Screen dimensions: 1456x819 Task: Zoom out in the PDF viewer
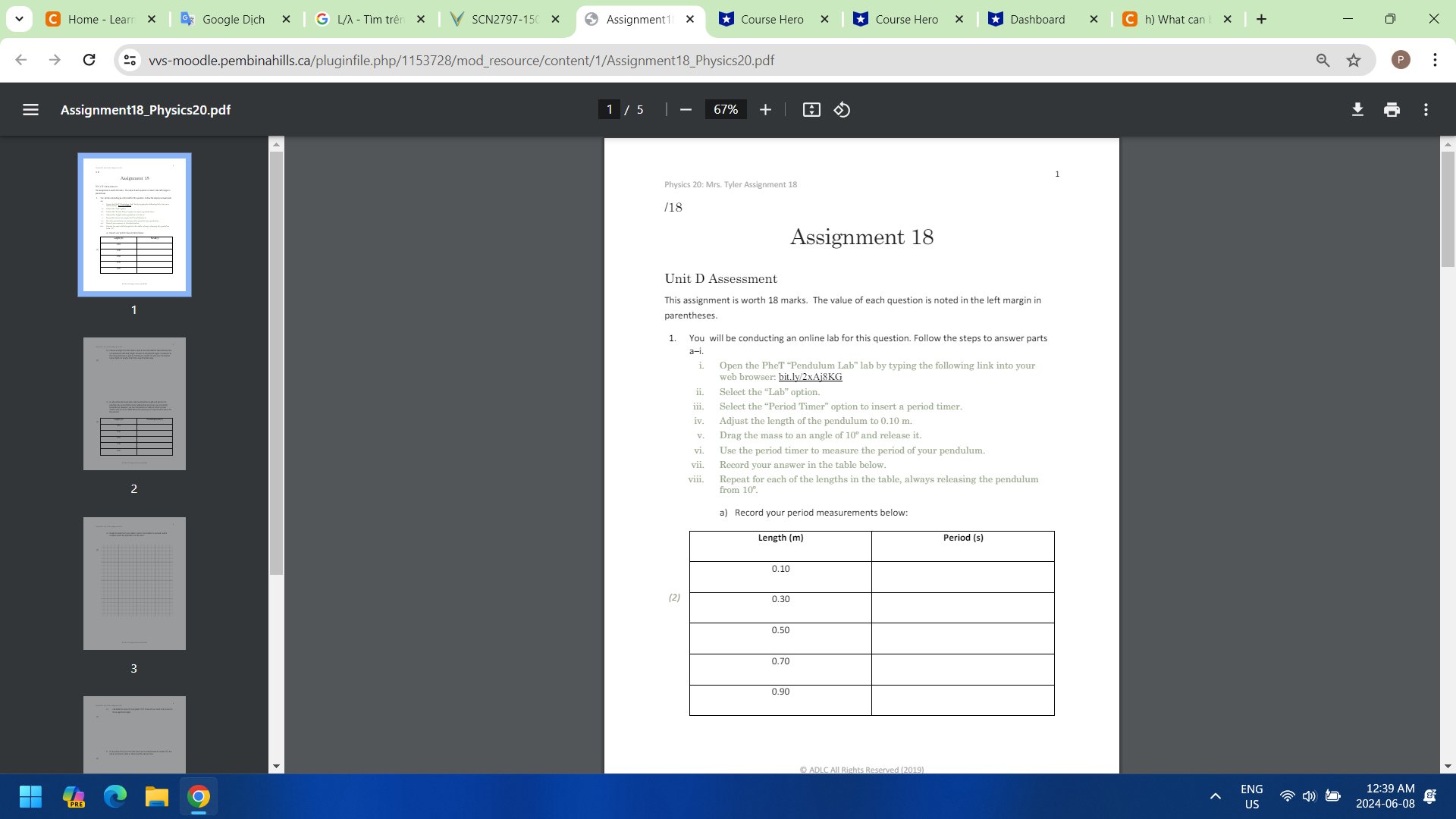685,109
